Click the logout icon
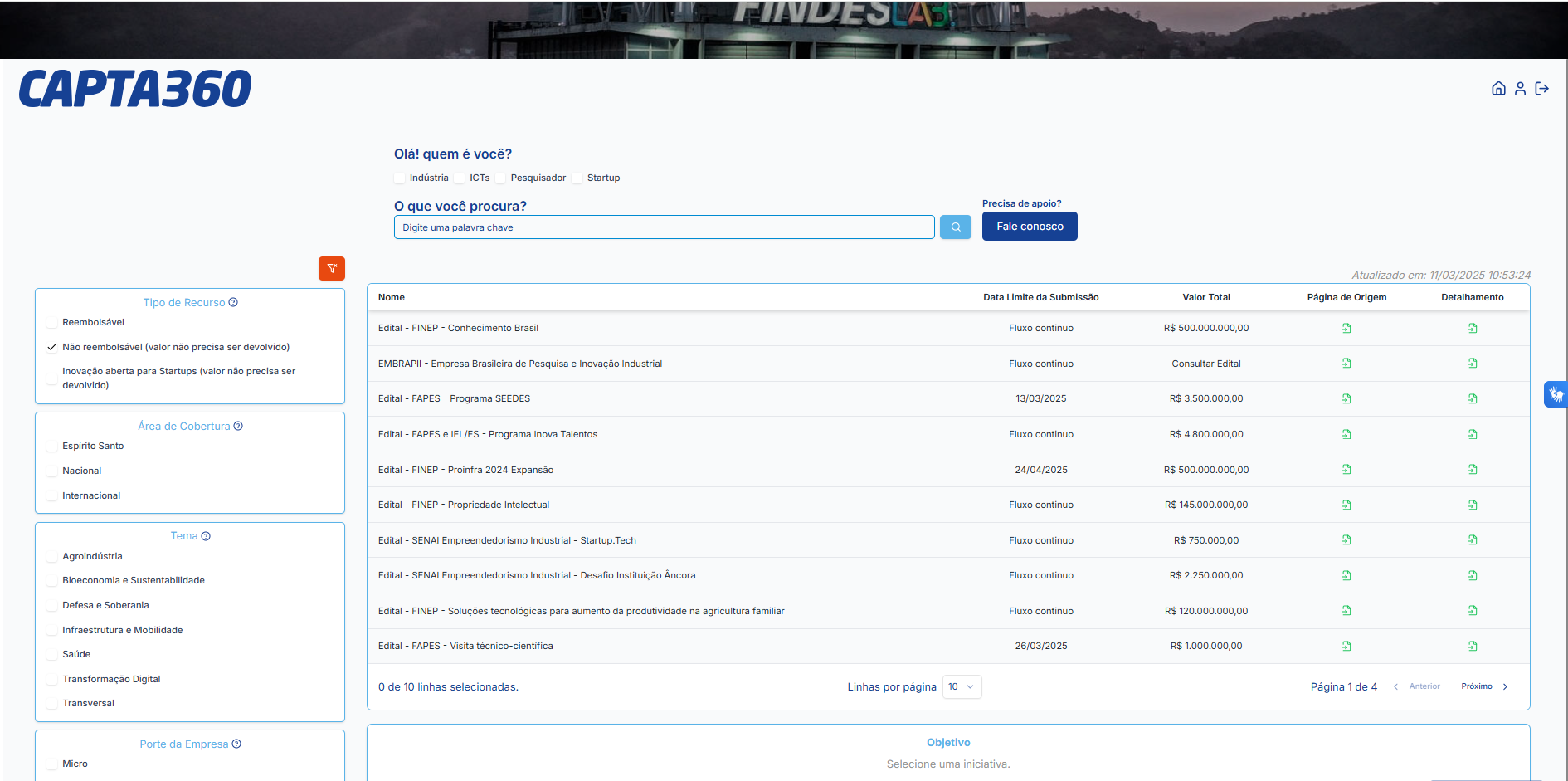The width and height of the screenshot is (1568, 781). click(1542, 89)
